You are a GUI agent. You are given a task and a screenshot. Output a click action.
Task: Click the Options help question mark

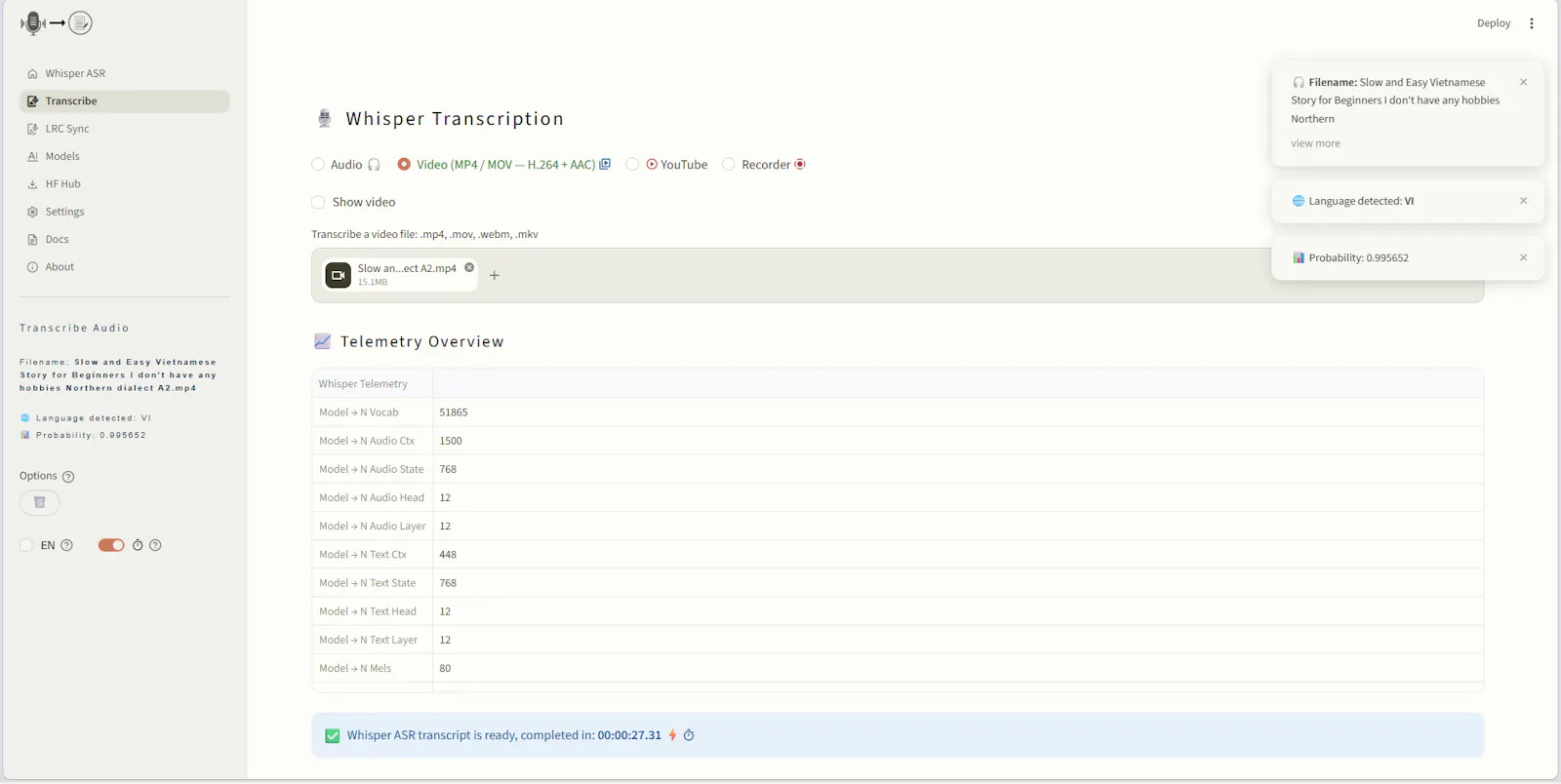click(68, 477)
